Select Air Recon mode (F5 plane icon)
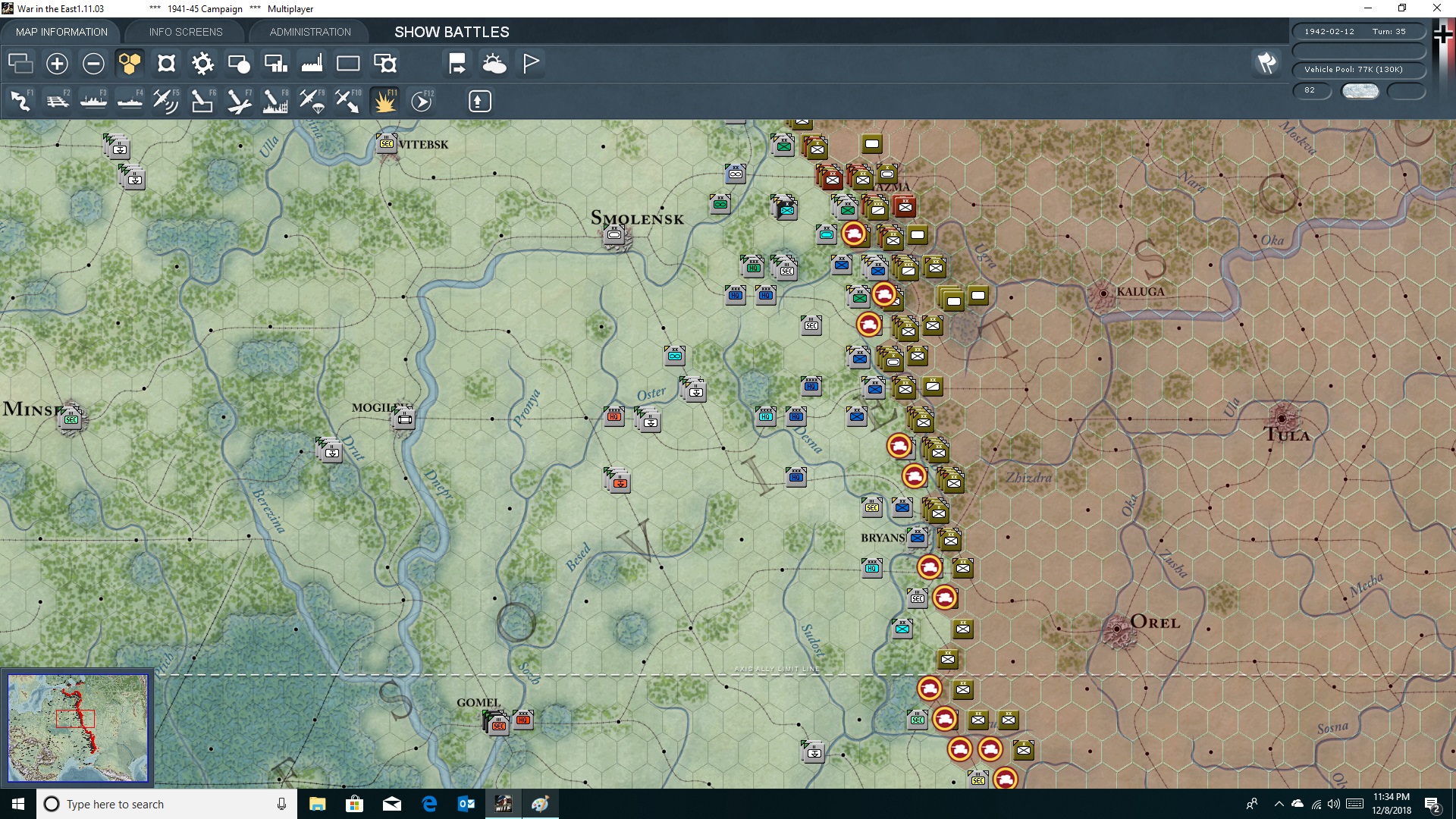The height and width of the screenshot is (819, 1456). 166,101
